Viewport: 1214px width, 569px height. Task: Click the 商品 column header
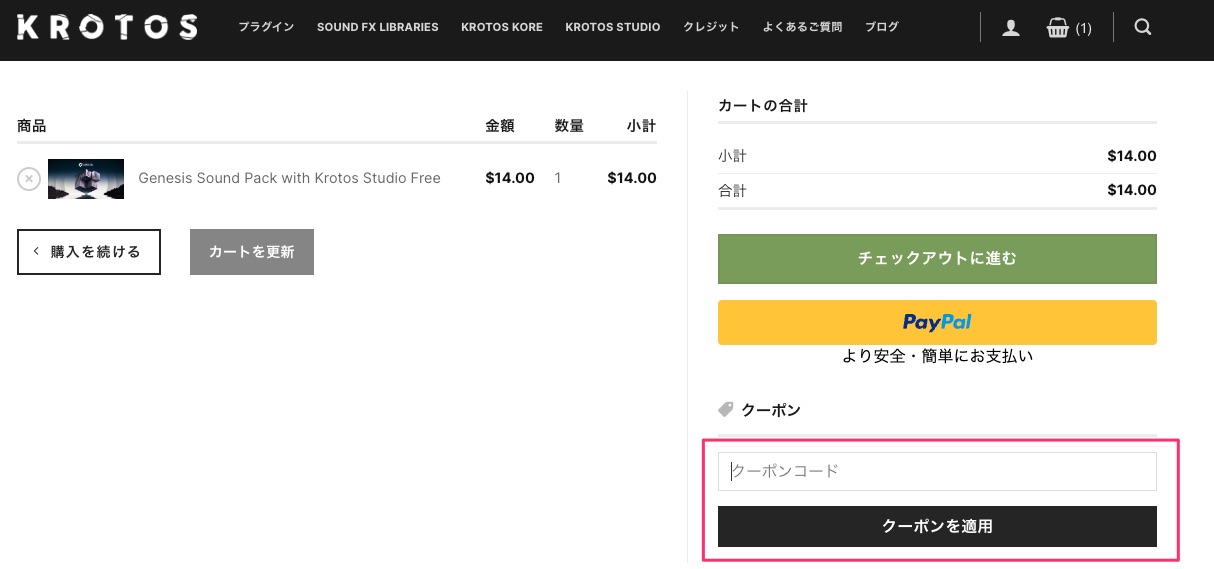pyautogui.click(x=32, y=126)
